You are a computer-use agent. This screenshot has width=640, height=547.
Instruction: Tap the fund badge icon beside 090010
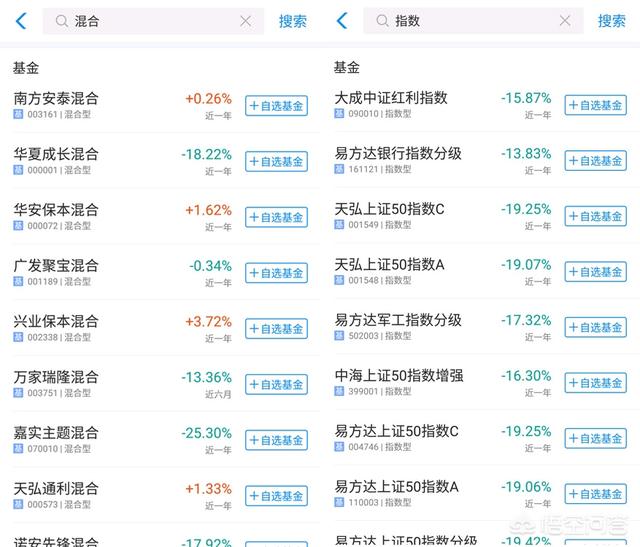tap(339, 113)
